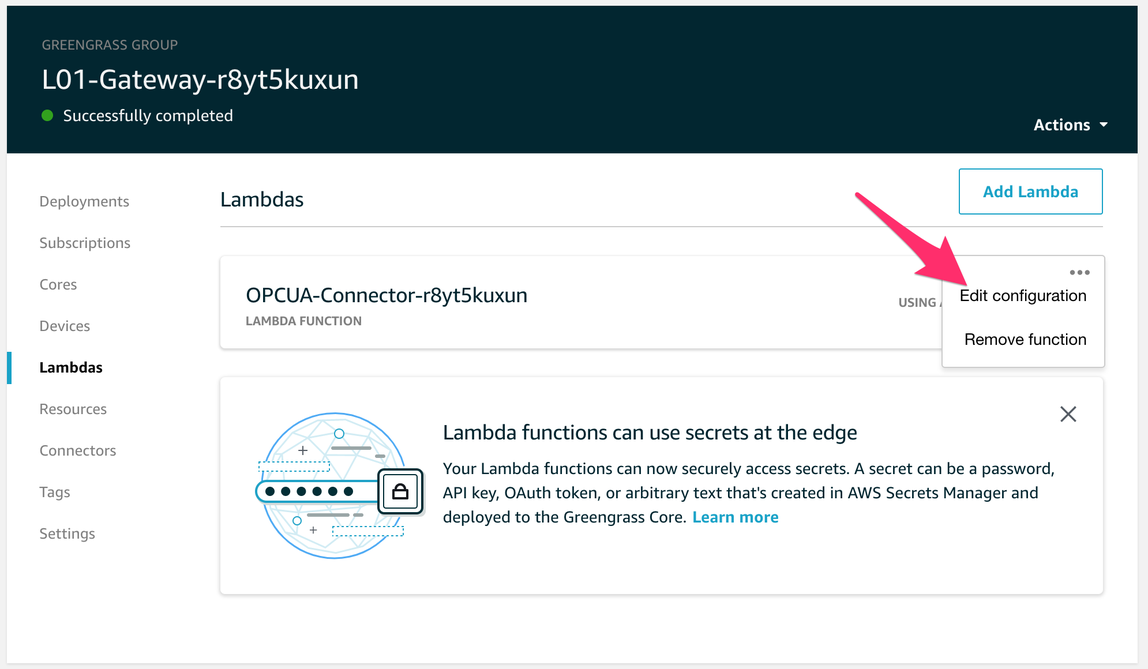
Task: Open the Actions dropdown
Action: point(1070,125)
